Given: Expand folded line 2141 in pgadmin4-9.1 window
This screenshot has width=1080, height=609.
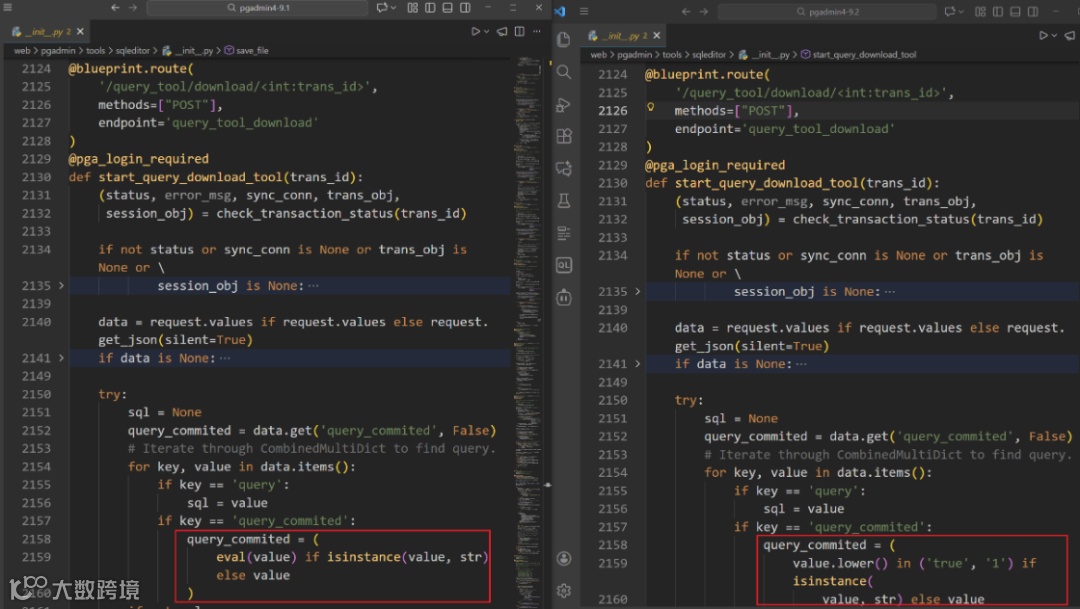Looking at the screenshot, I should (61, 358).
